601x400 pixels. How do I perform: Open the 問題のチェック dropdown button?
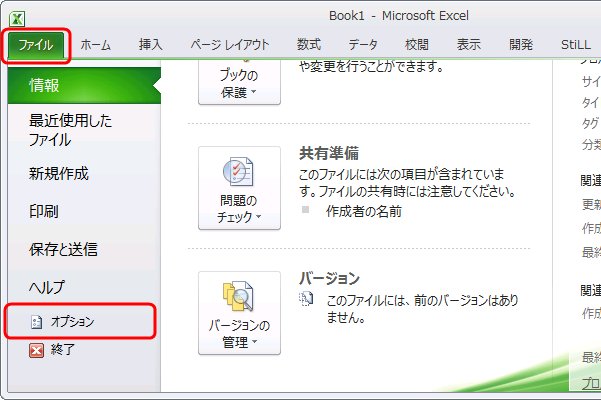[x=239, y=188]
